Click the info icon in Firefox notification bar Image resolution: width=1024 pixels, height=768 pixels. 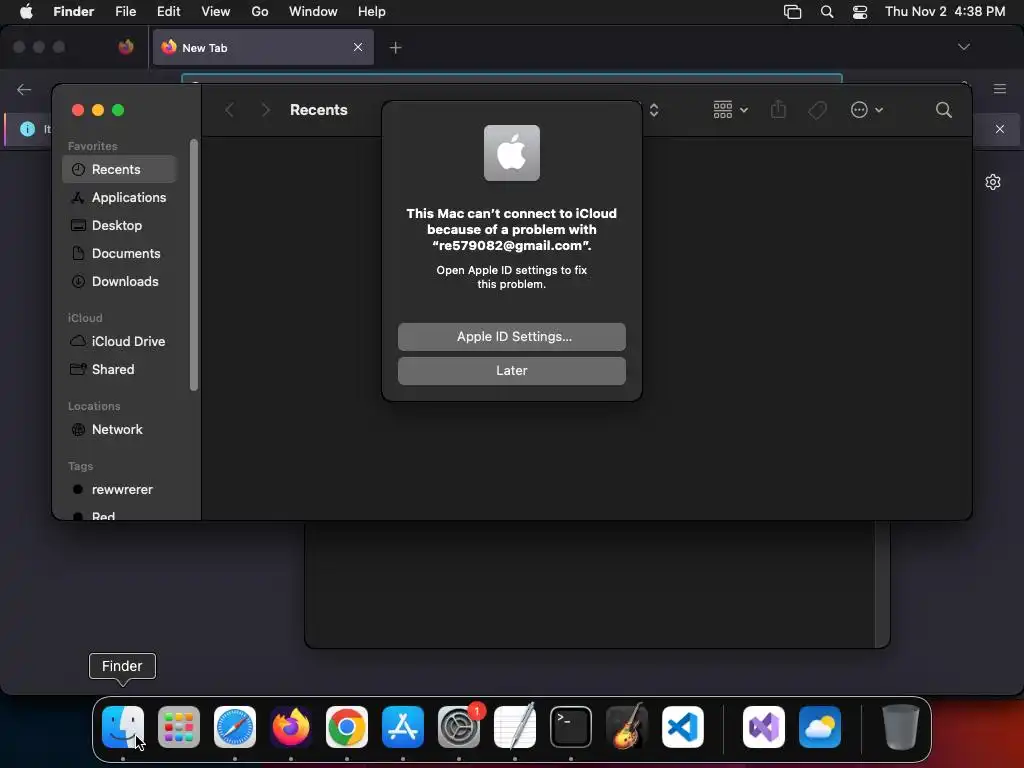[x=27, y=129]
